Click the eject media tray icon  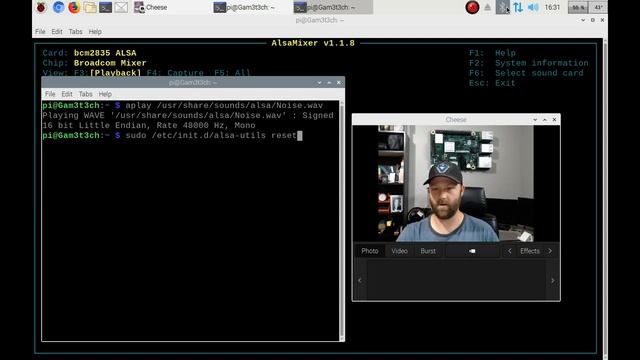point(487,7)
